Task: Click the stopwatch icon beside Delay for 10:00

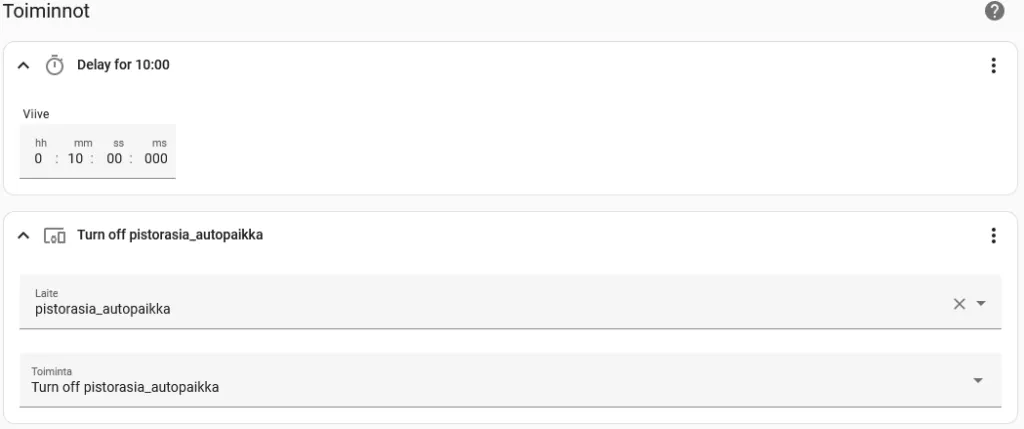Action: pos(54,65)
